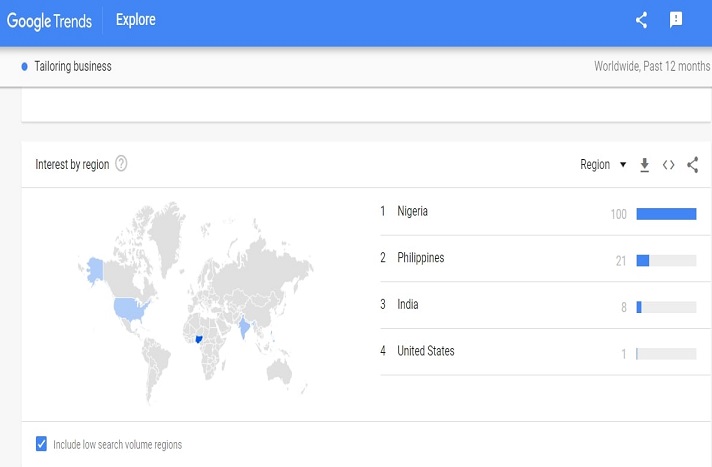Image resolution: width=712 pixels, height=467 pixels.
Task: Open Worldwide, Past 12 months filter
Action: [x=651, y=67]
